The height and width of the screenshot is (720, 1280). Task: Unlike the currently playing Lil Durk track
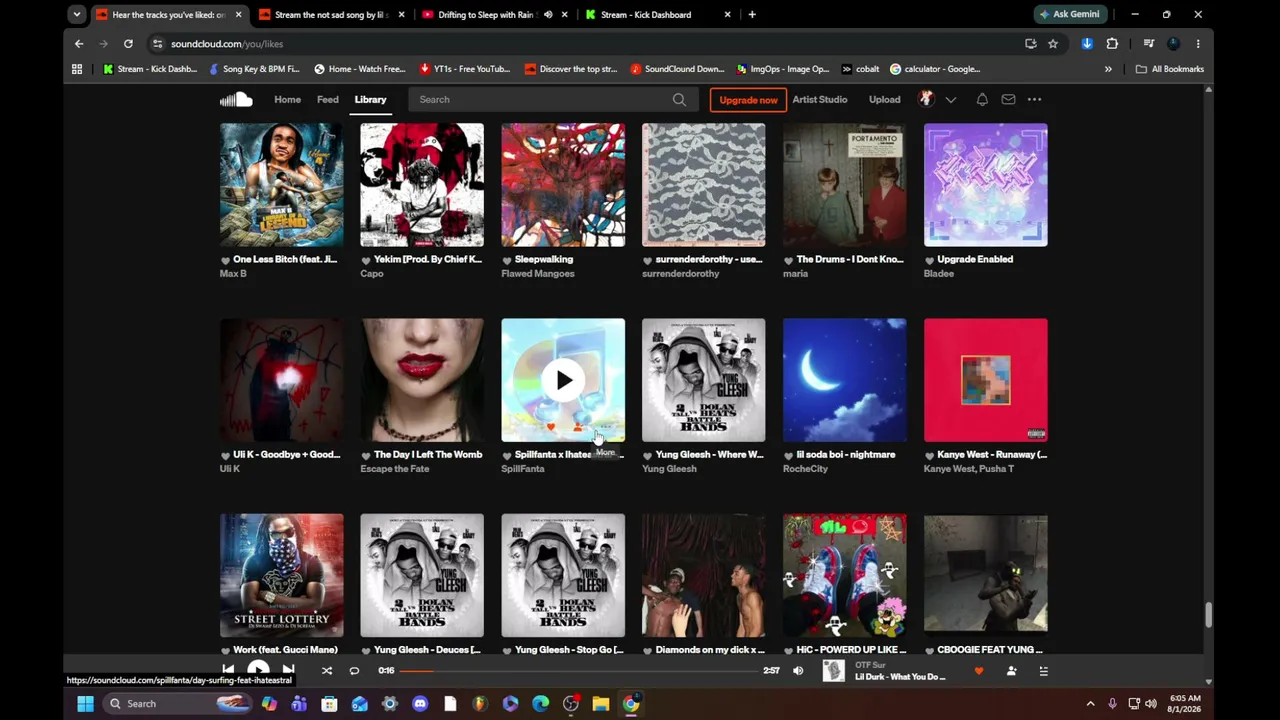[x=979, y=671]
